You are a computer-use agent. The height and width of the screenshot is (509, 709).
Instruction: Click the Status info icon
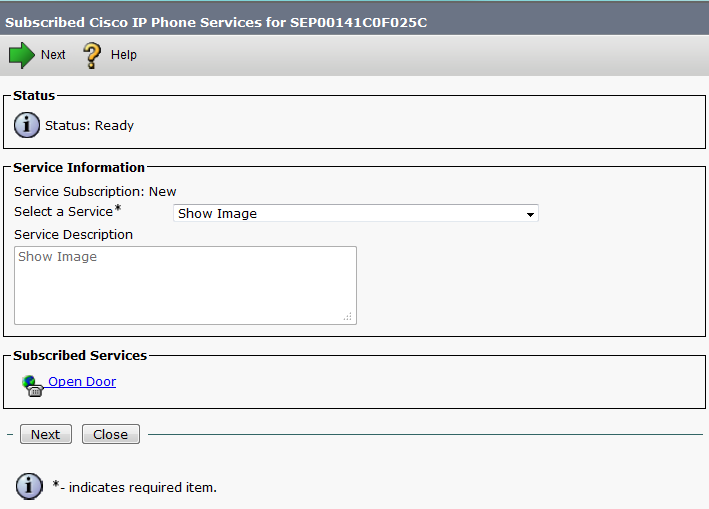tap(27, 125)
